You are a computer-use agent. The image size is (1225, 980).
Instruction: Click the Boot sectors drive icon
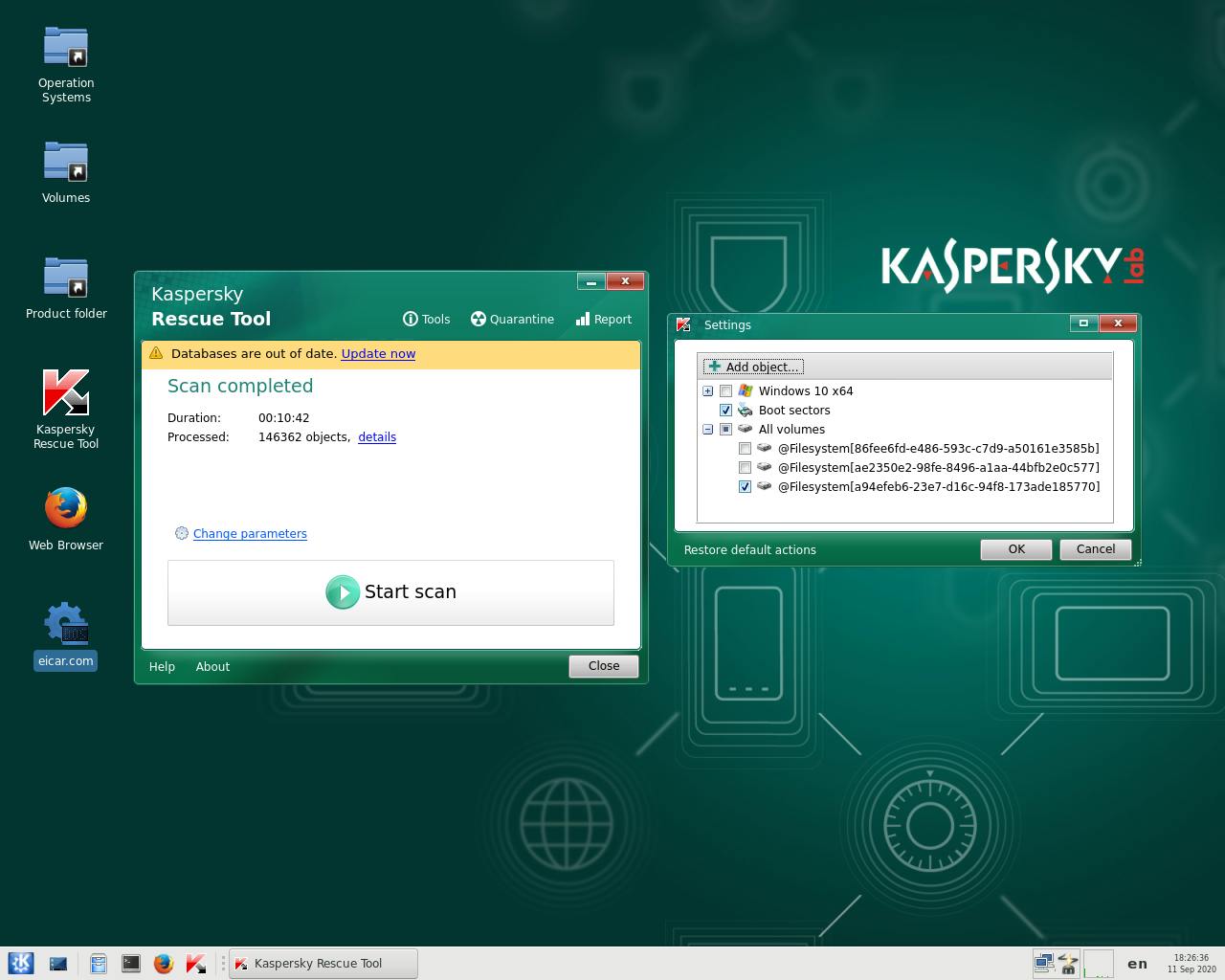pos(746,410)
